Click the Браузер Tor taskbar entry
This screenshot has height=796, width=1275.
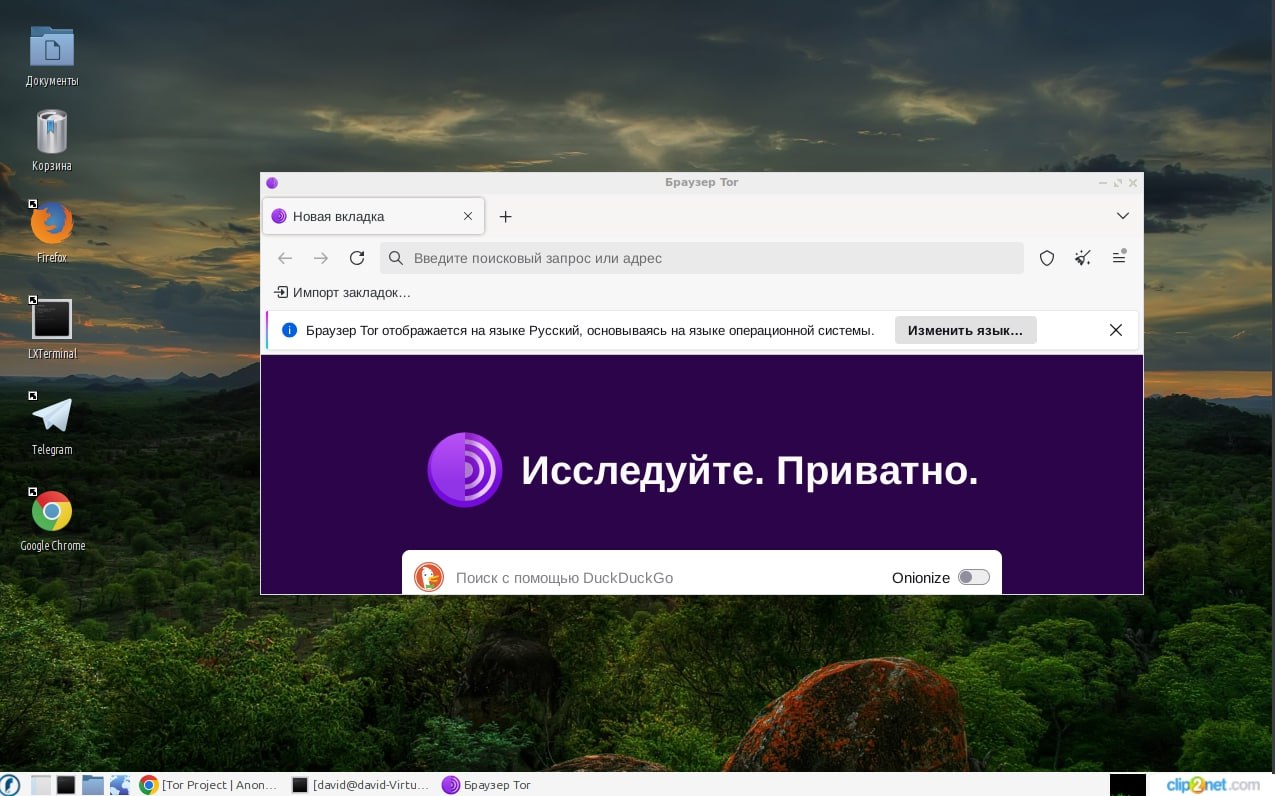coord(487,785)
